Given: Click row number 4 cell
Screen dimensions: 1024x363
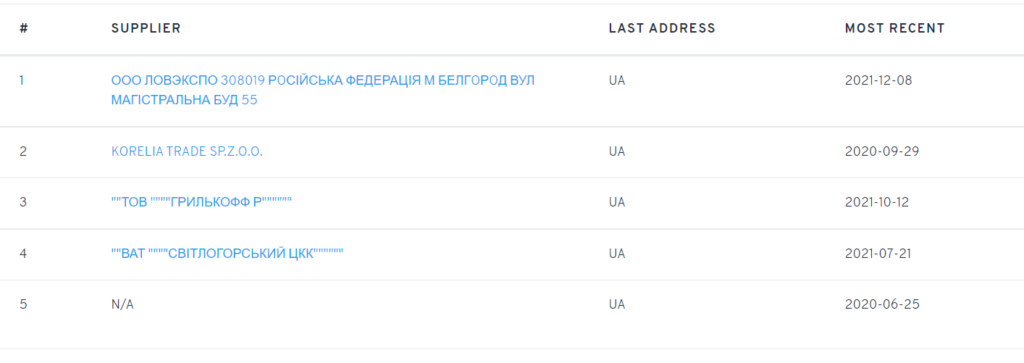Looking at the screenshot, I should click(23, 253).
